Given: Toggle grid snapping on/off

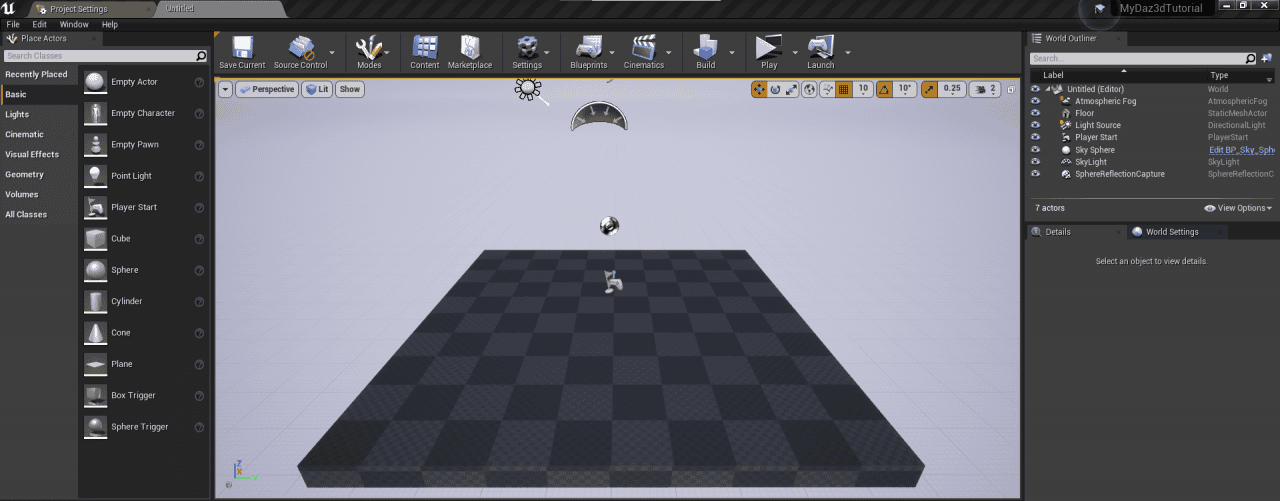Looking at the screenshot, I should click(843, 89).
